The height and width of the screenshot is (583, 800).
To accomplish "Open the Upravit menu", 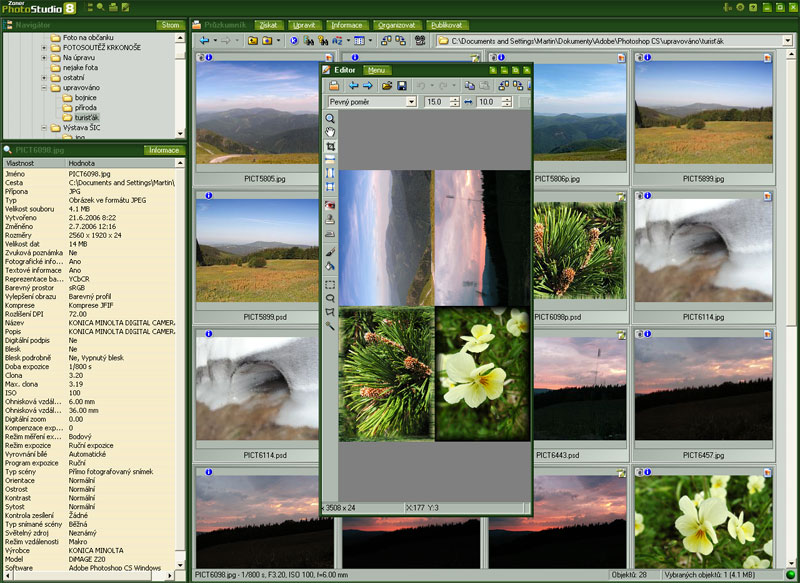I will point(305,25).
